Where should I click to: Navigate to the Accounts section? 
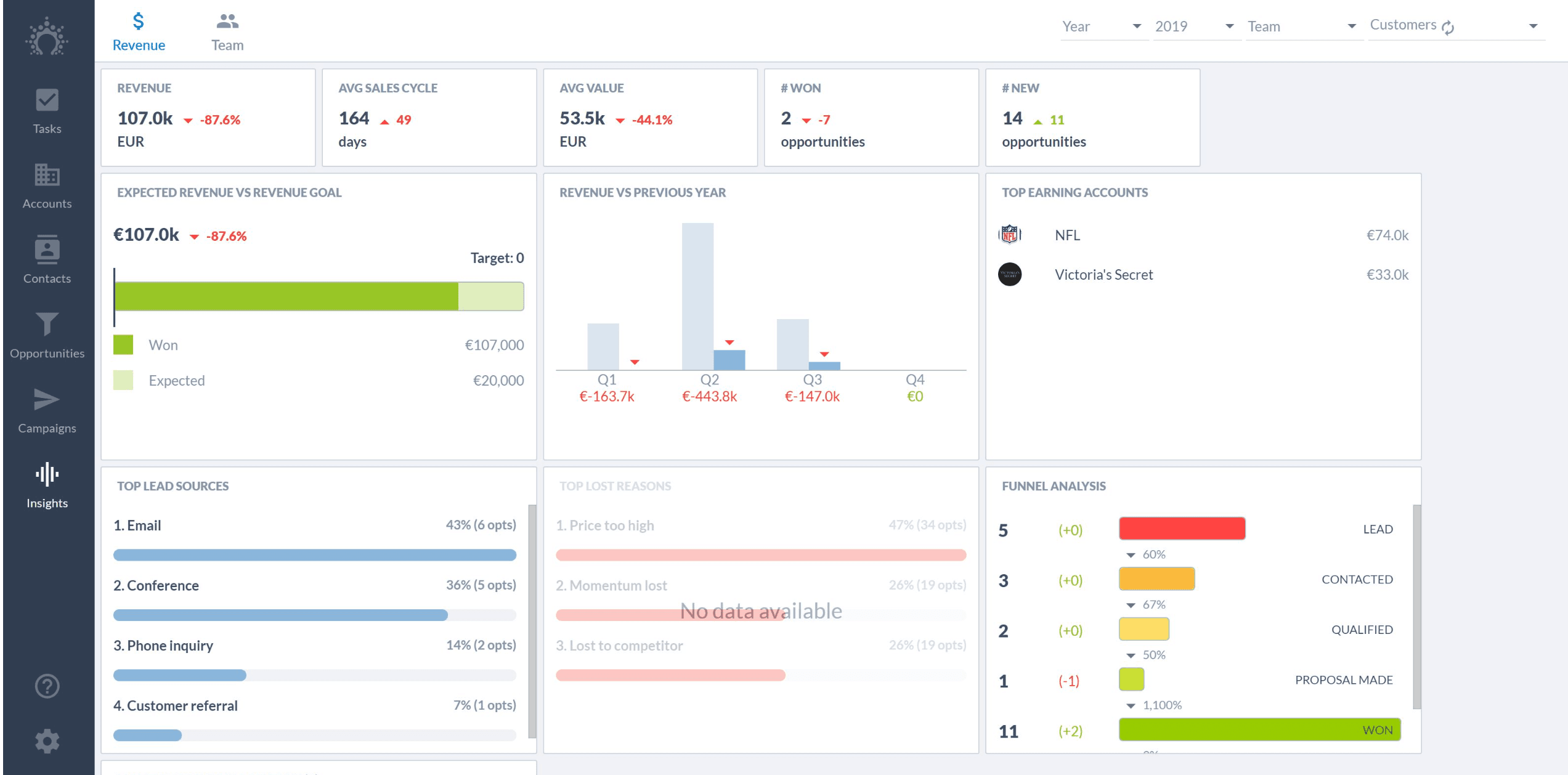pyautogui.click(x=47, y=185)
